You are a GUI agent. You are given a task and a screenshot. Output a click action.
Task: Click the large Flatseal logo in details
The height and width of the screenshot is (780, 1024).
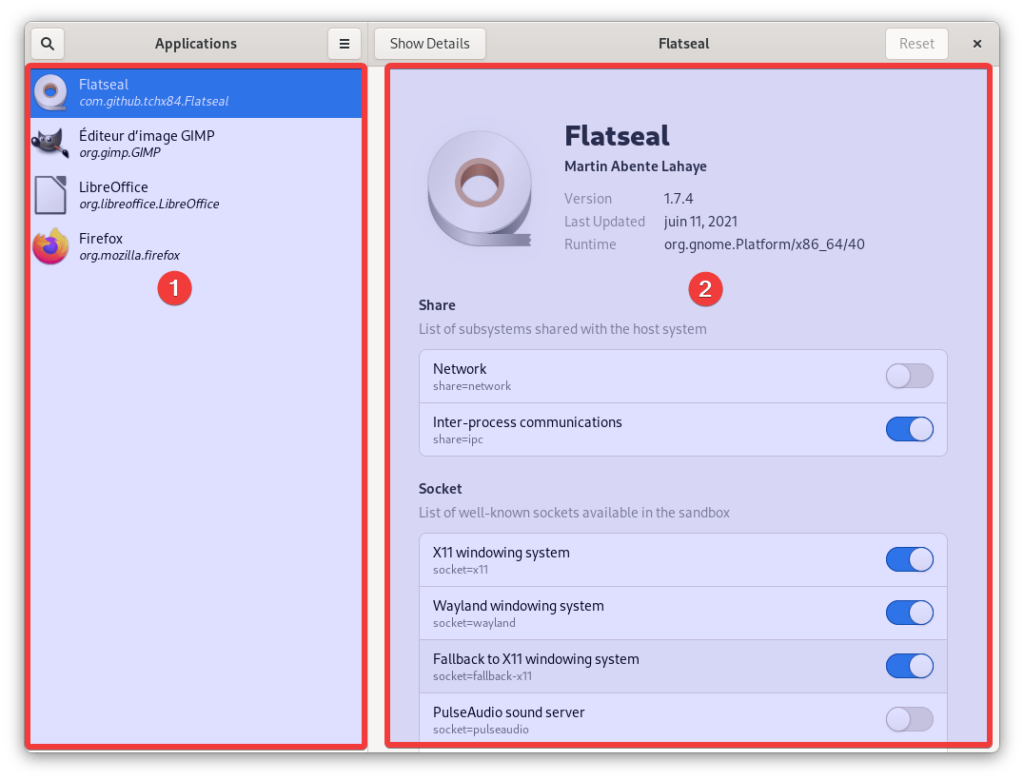[479, 189]
